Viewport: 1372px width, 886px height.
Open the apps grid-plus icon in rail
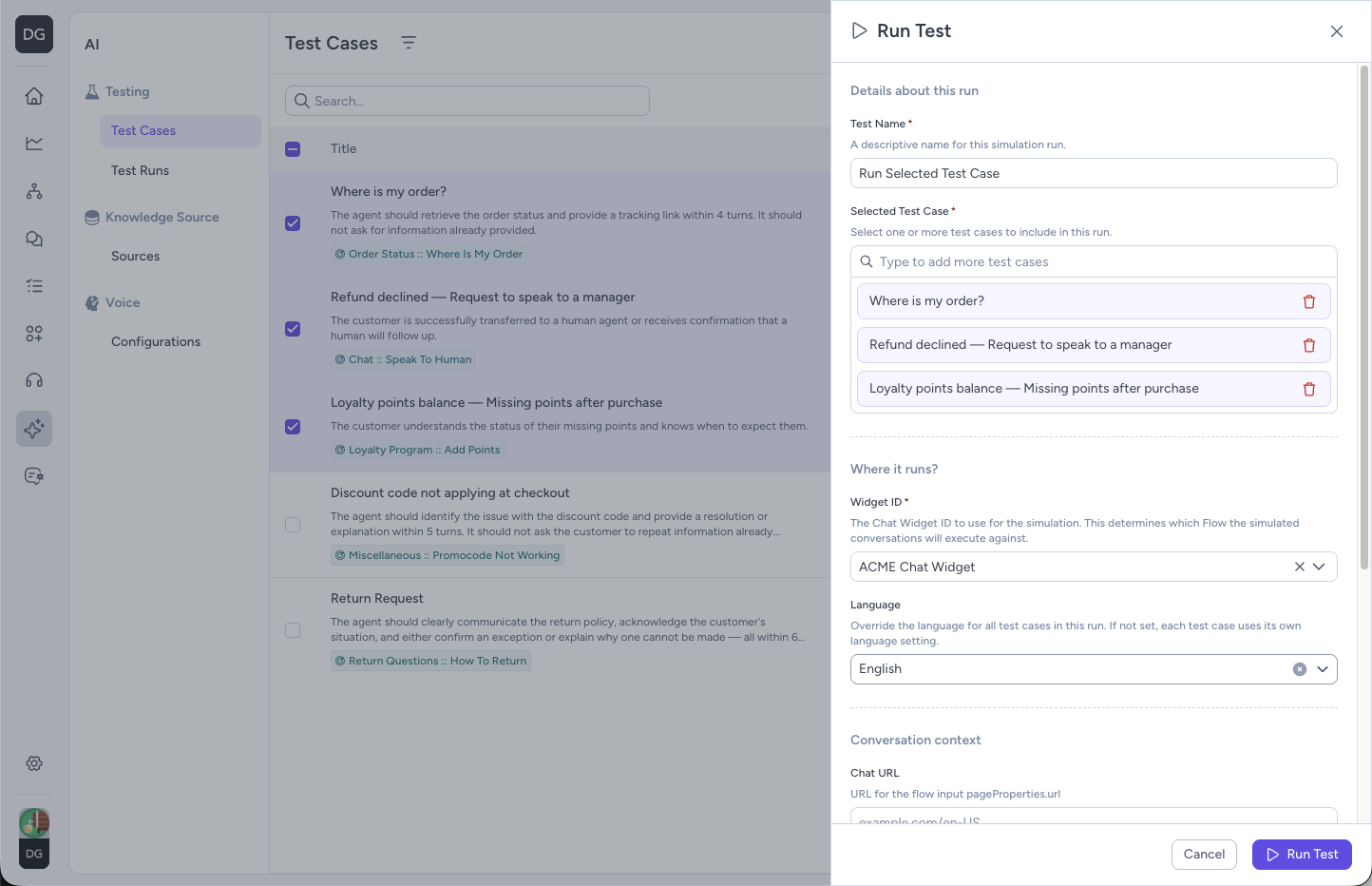[34, 334]
